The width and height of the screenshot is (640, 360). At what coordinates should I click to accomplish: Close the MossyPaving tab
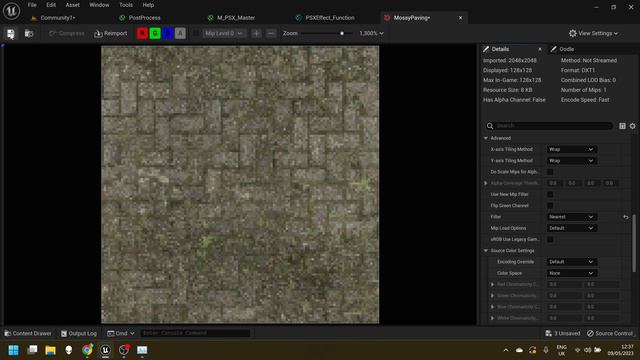click(460, 18)
